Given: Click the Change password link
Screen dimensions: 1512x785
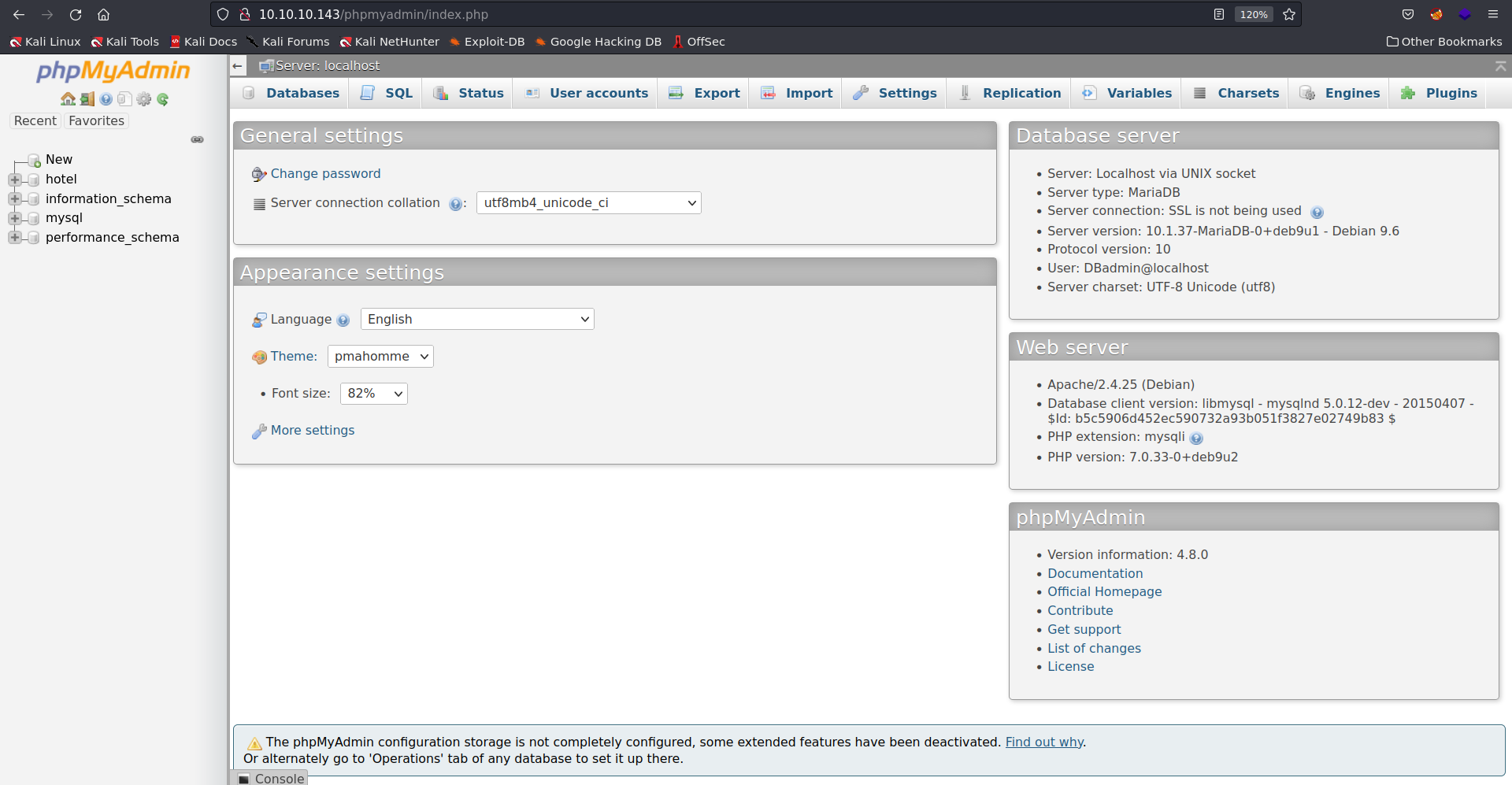Looking at the screenshot, I should tap(325, 173).
